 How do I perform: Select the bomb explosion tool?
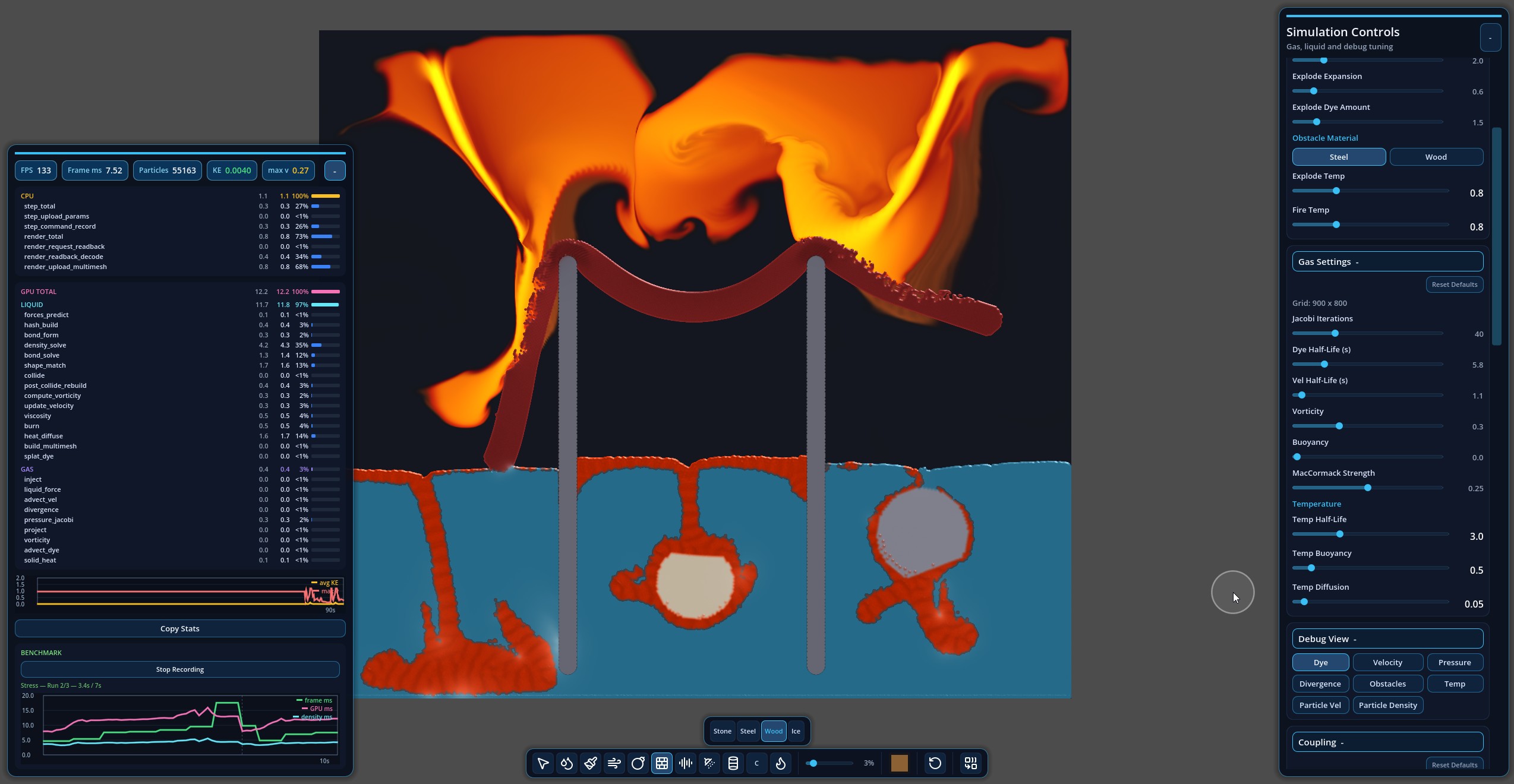pyautogui.click(x=638, y=763)
